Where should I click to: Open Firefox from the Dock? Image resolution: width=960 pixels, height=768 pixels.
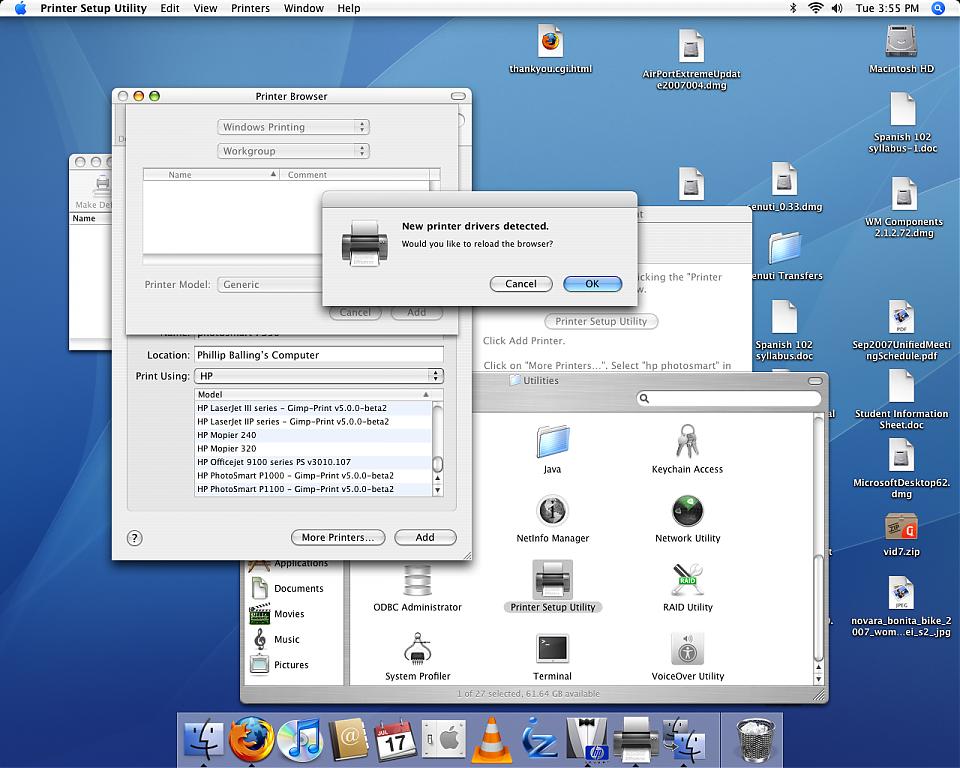coord(251,741)
